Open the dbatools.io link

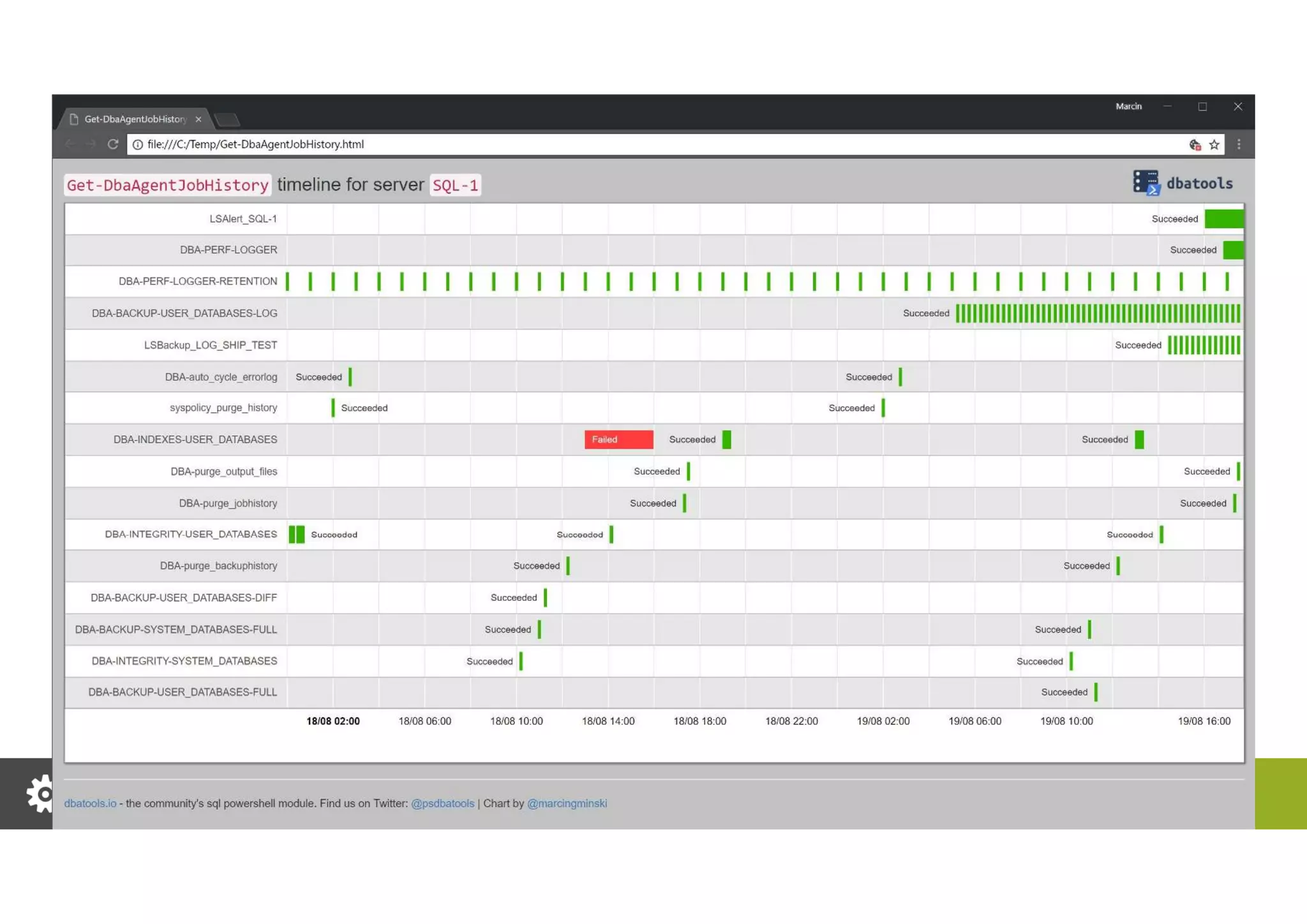pos(90,803)
